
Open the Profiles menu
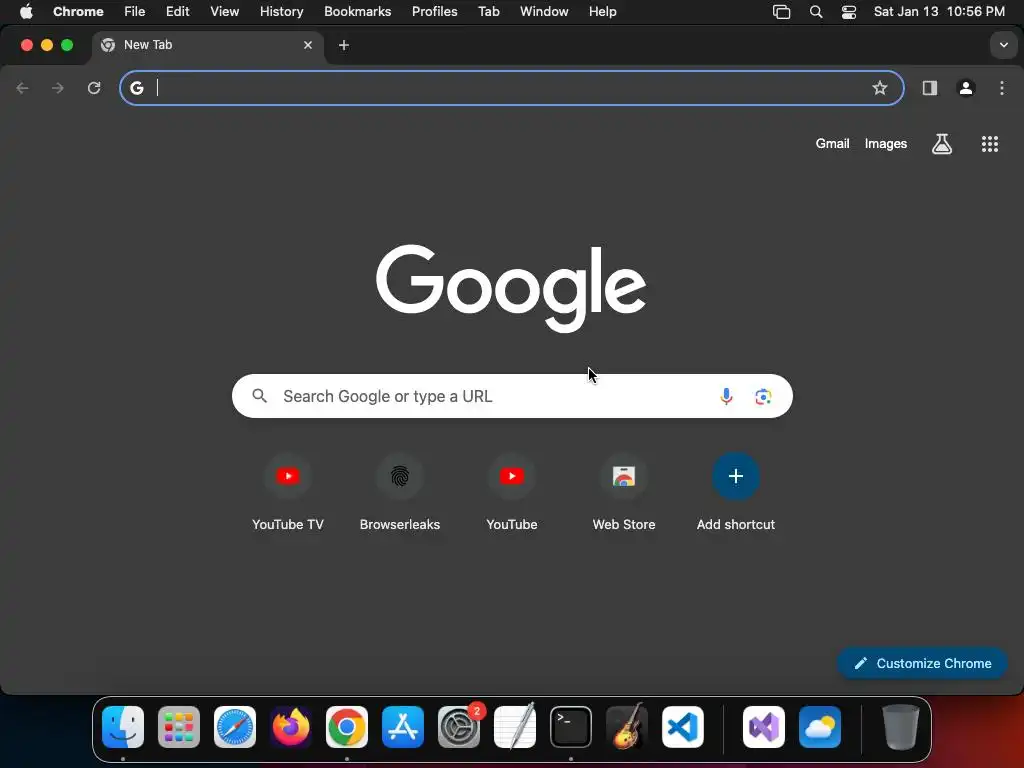[434, 12]
